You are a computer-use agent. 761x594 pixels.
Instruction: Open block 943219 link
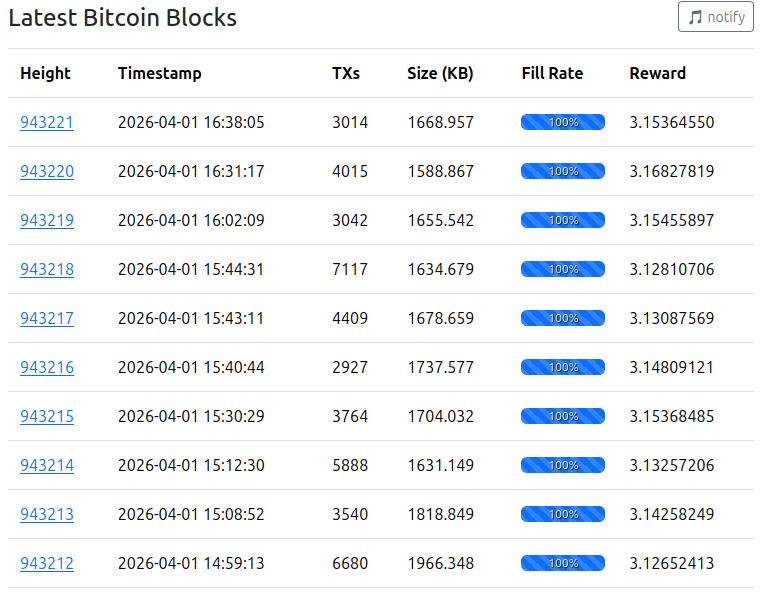pos(47,220)
